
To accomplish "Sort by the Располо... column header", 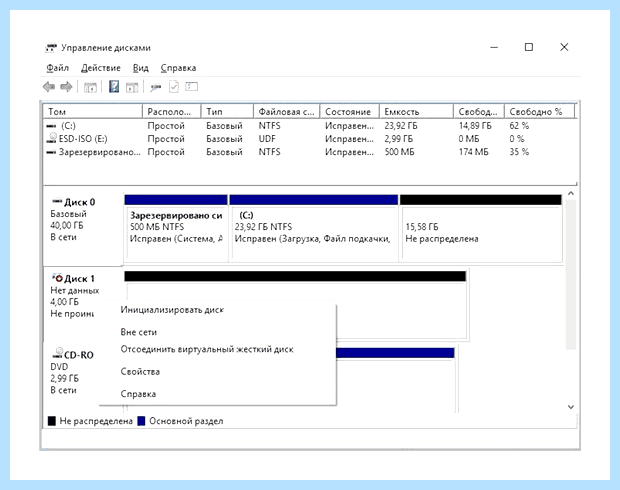I will pyautogui.click(x=172, y=112).
